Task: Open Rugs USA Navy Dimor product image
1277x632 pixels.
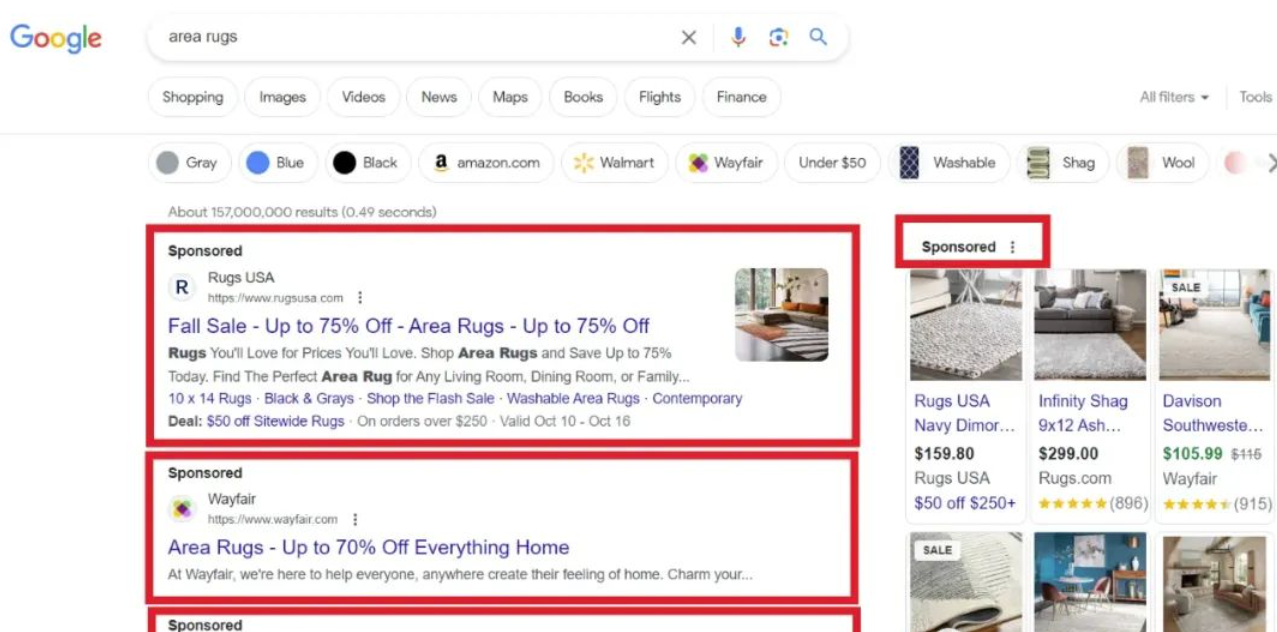Action: point(966,324)
